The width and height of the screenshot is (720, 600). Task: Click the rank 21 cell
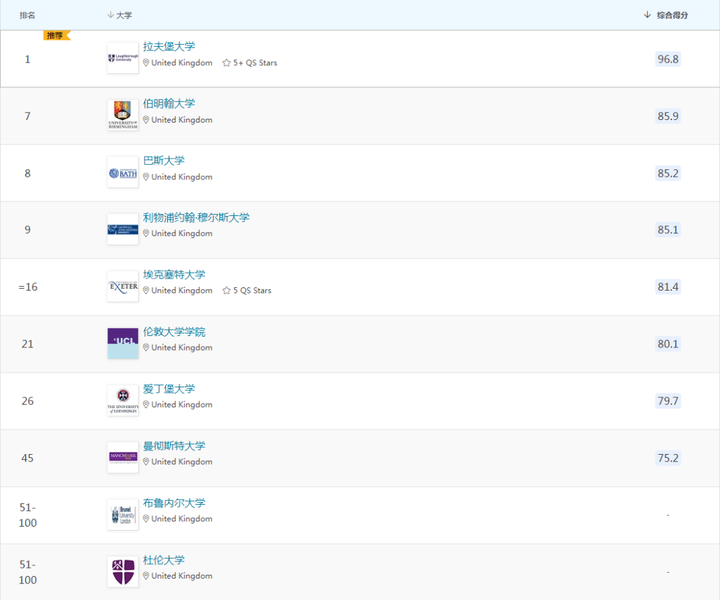(x=28, y=344)
